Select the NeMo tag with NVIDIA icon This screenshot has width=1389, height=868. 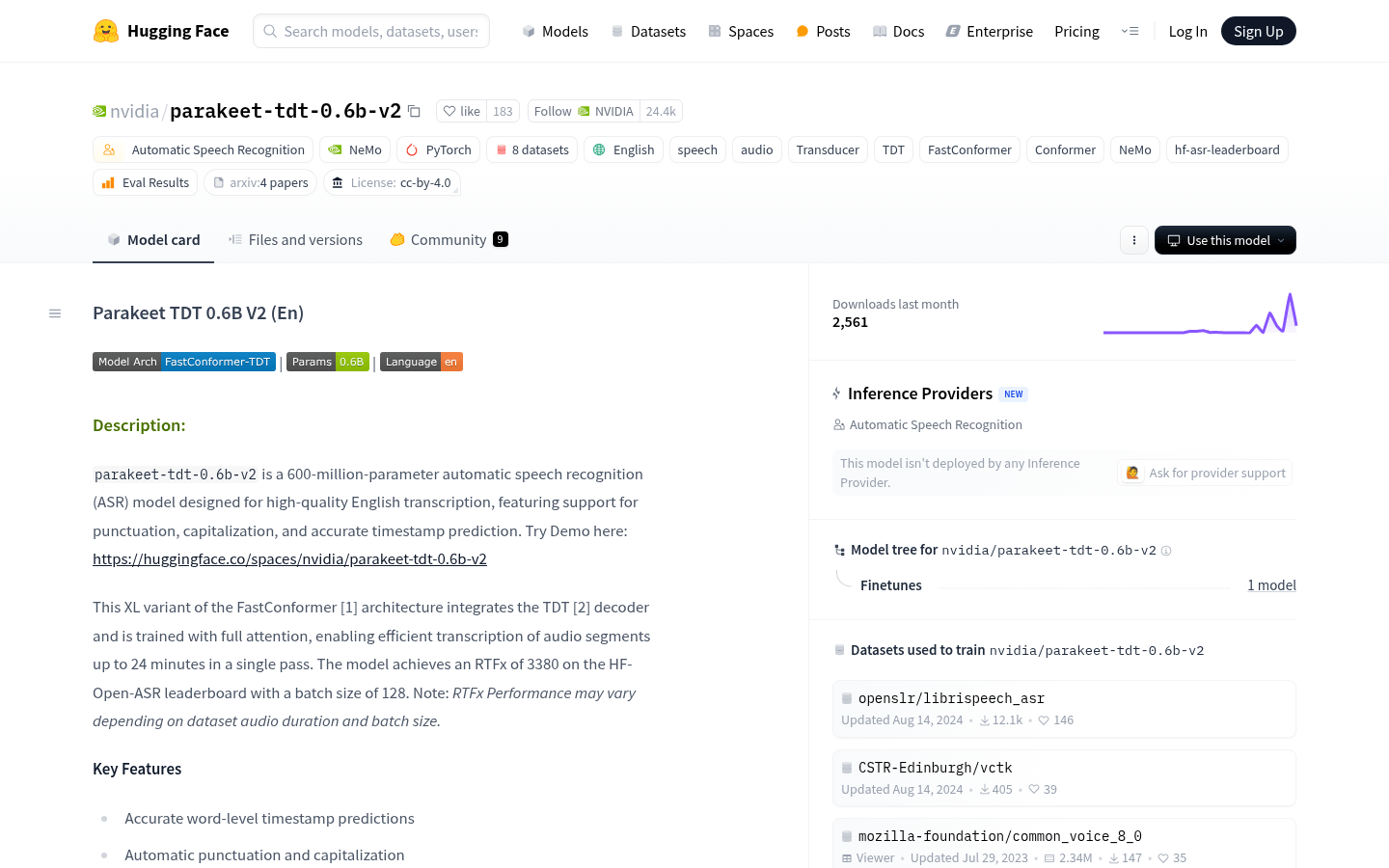point(355,149)
